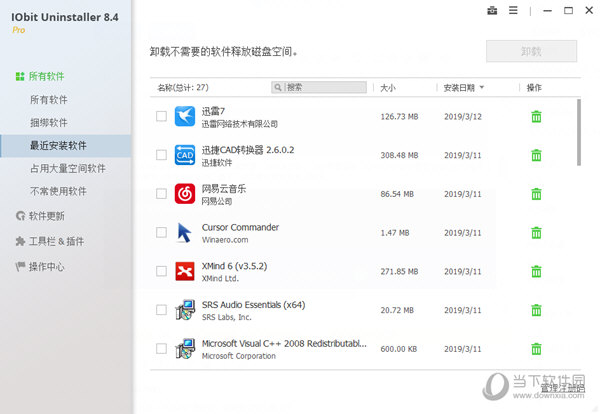
Task: Open the hamburger options menu
Action: [513, 10]
